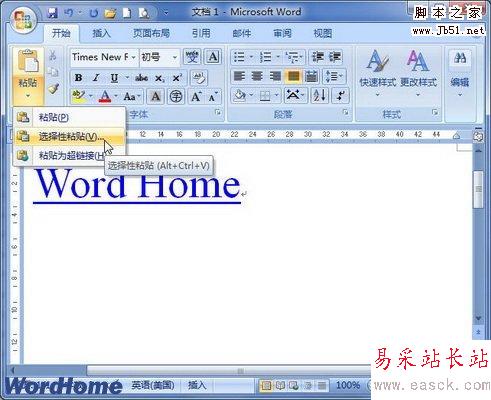Open the phonetic guide (wén) tool
The height and width of the screenshot is (400, 491).
point(192,57)
